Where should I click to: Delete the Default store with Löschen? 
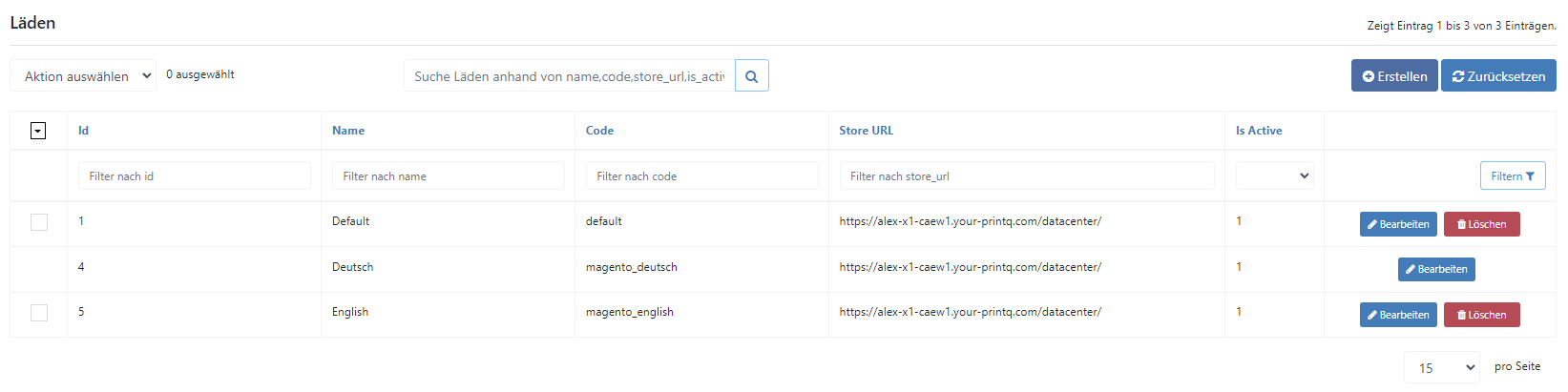(1481, 224)
